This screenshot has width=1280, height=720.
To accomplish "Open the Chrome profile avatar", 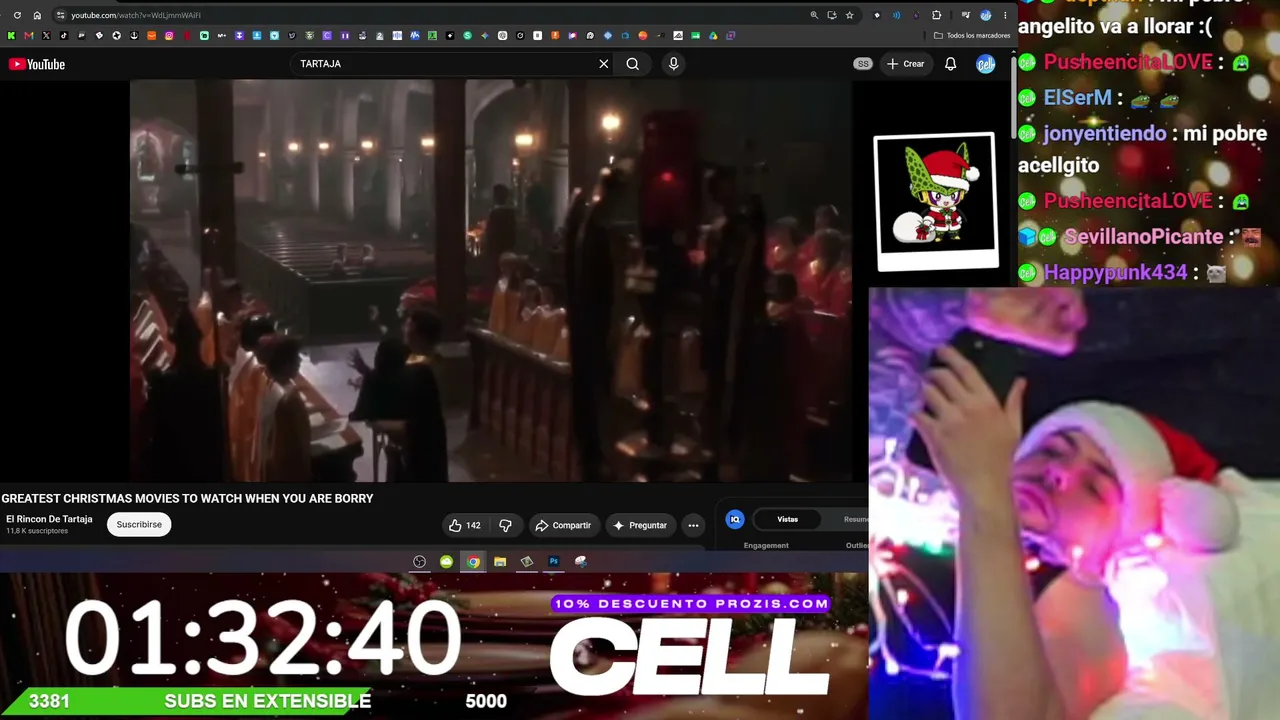I will click(986, 15).
